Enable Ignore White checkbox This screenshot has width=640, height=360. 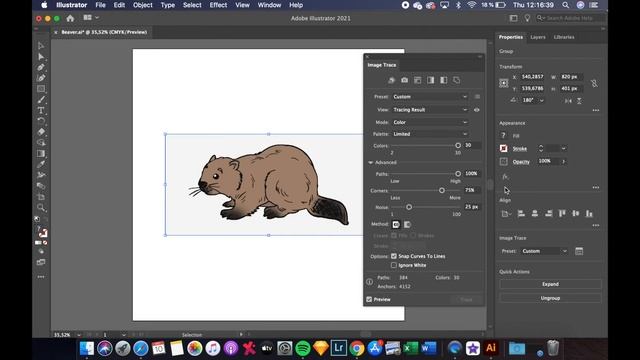click(x=393, y=265)
